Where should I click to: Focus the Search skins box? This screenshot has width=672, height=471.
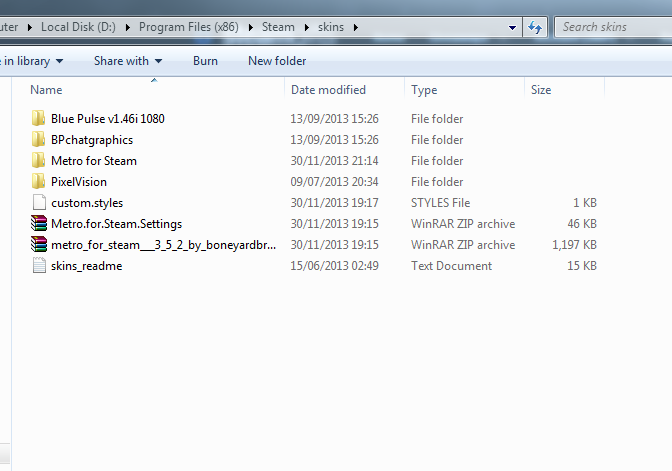click(615, 27)
